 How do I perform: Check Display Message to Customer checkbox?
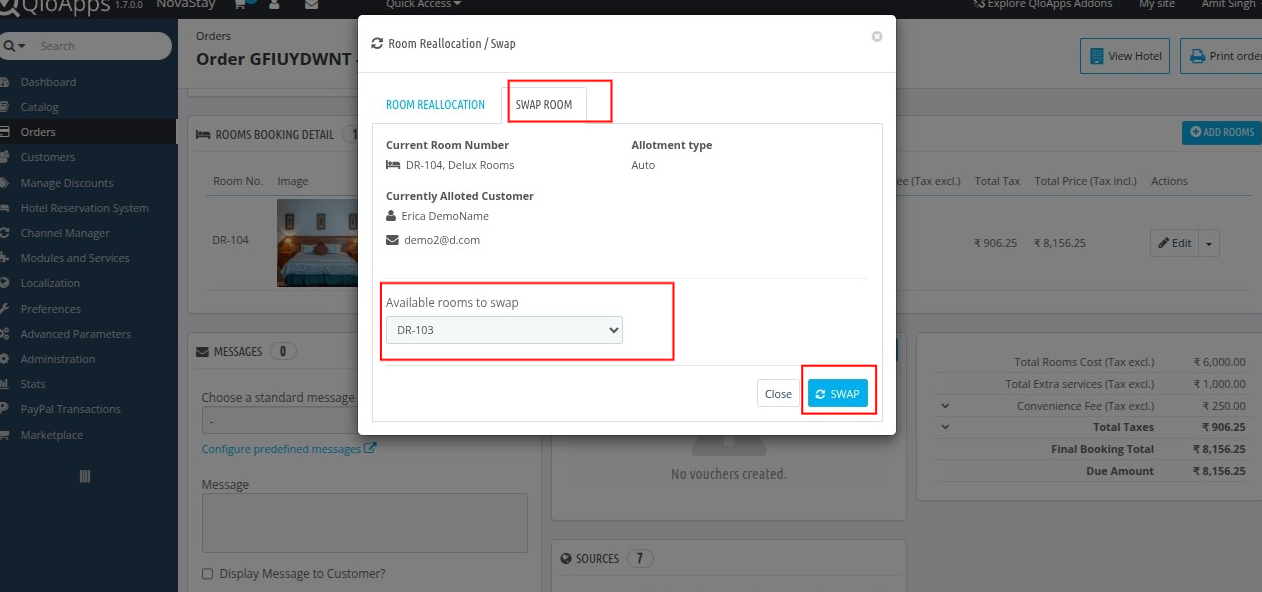(207, 574)
